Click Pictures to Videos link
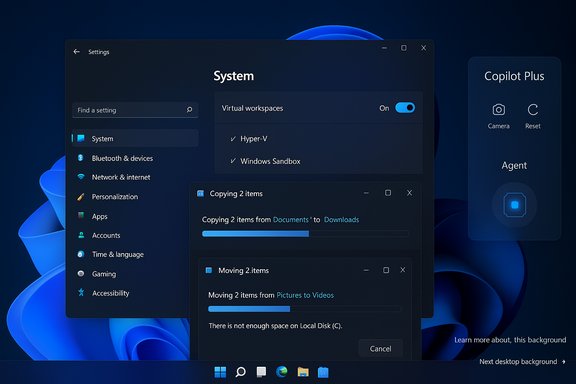Screen dimensions: 576x384 click(x=305, y=295)
